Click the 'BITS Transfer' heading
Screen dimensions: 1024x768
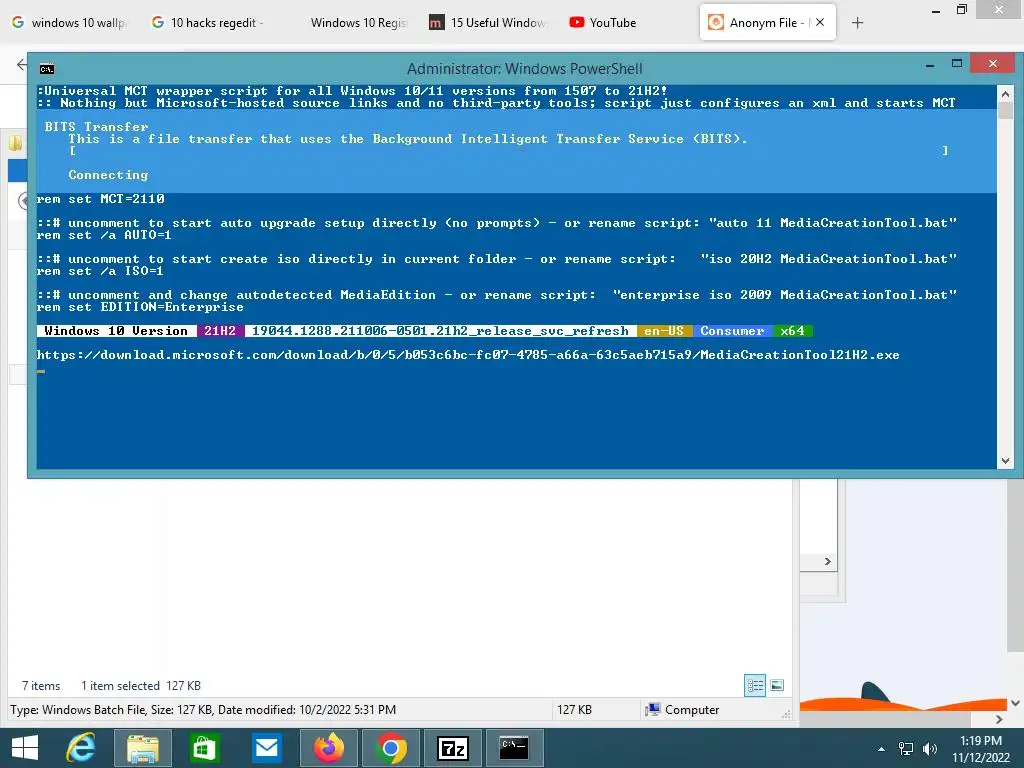[x=97, y=127]
